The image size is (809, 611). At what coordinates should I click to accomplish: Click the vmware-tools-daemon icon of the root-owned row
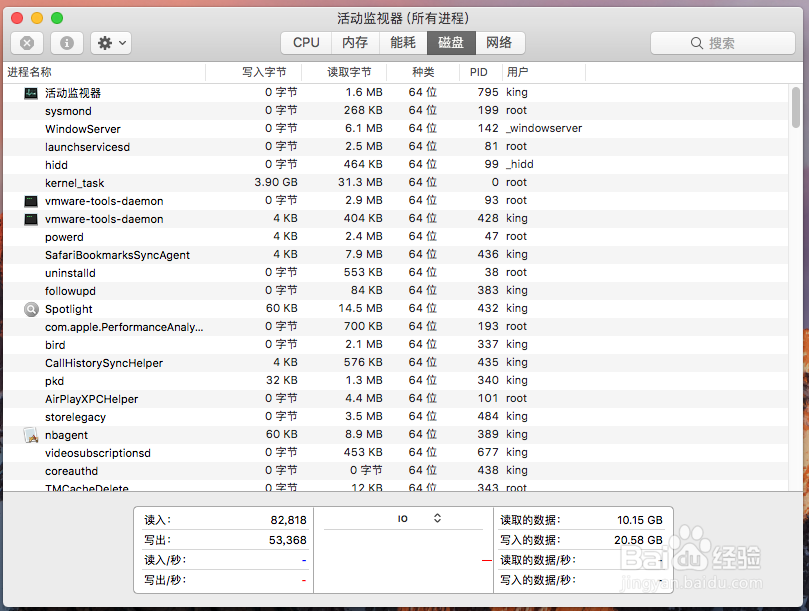(x=31, y=201)
